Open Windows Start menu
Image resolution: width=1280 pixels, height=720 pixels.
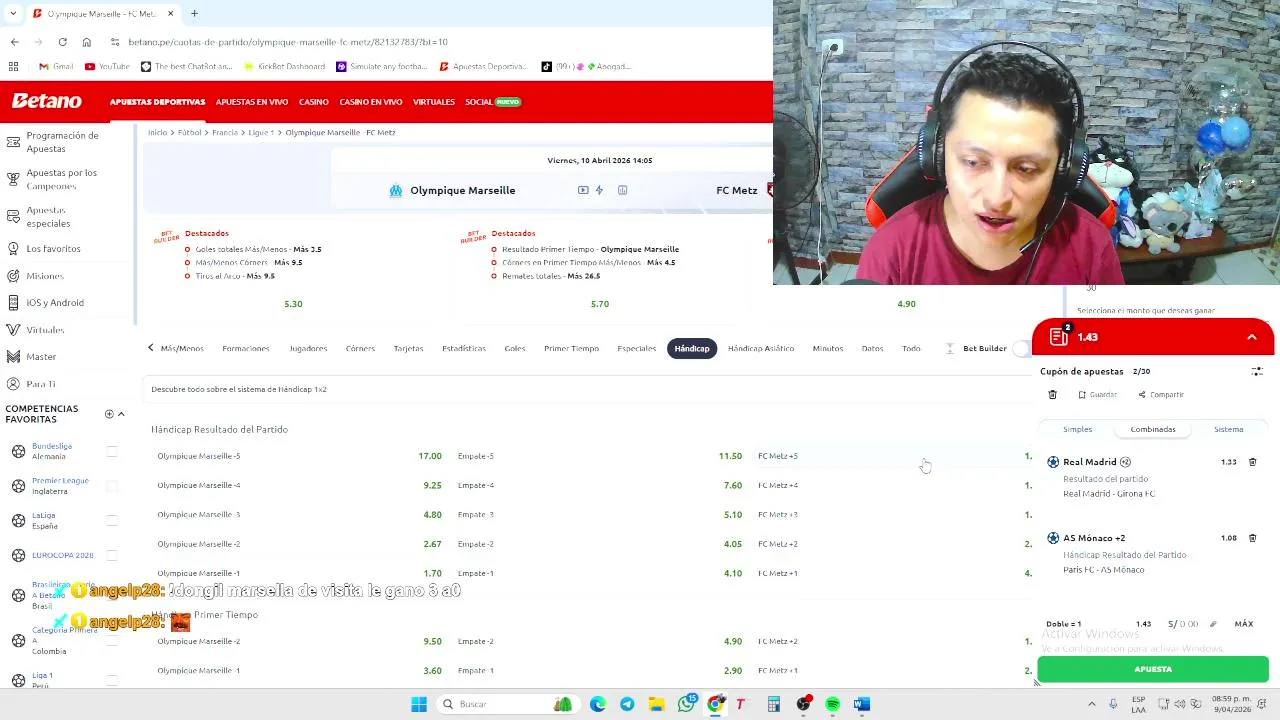pyautogui.click(x=419, y=704)
